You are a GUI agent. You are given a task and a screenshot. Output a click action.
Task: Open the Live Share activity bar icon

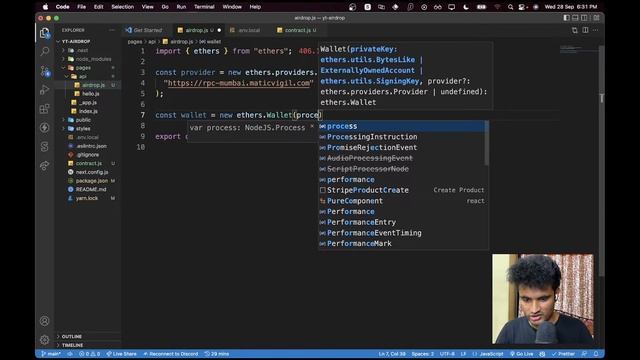(44, 165)
